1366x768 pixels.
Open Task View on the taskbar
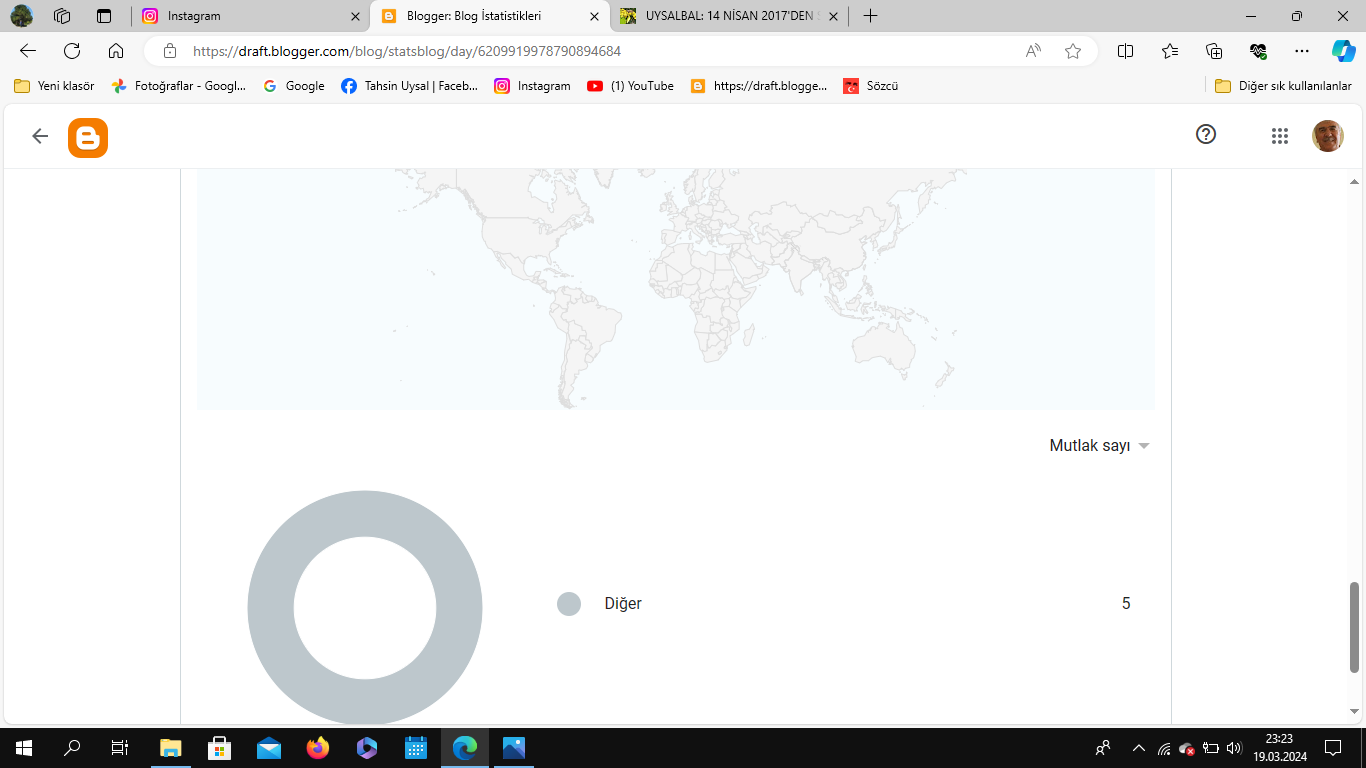point(120,748)
